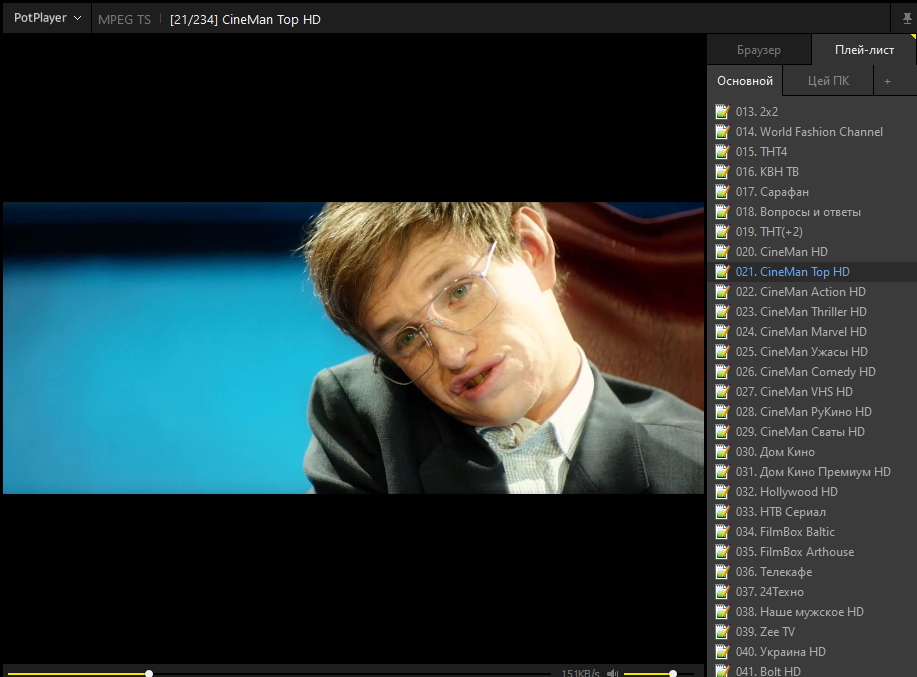This screenshot has width=917, height=677.
Task: Click the icon beside 020. CineMan HD
Action: coord(723,251)
